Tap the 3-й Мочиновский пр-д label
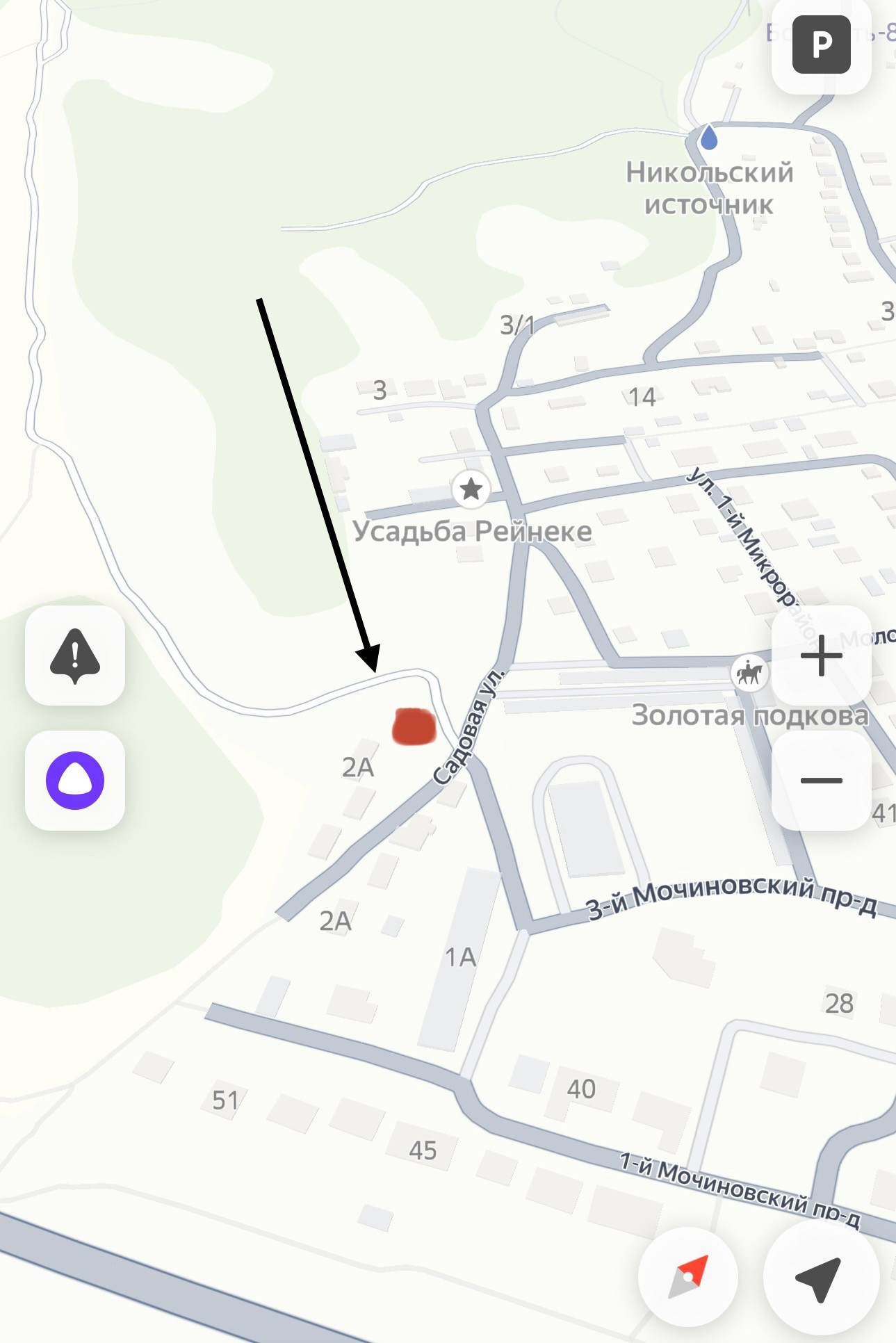This screenshot has height=1343, width=896. point(731,898)
